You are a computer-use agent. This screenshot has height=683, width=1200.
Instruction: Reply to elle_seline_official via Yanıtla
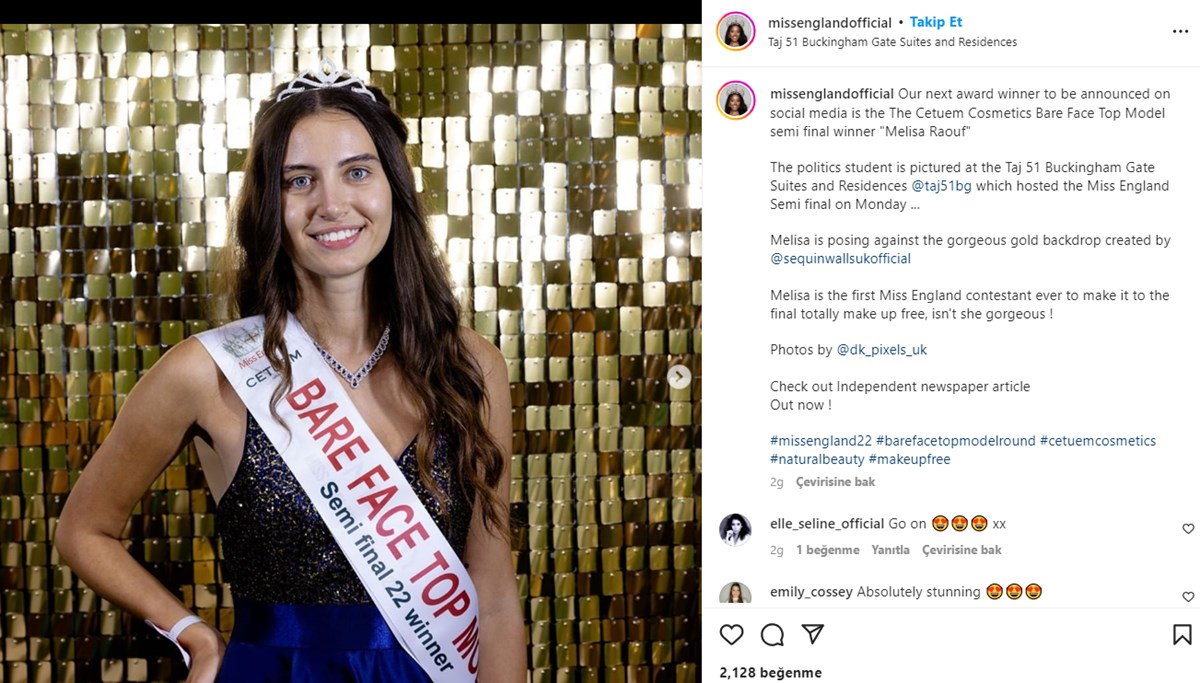pyautogui.click(x=890, y=550)
